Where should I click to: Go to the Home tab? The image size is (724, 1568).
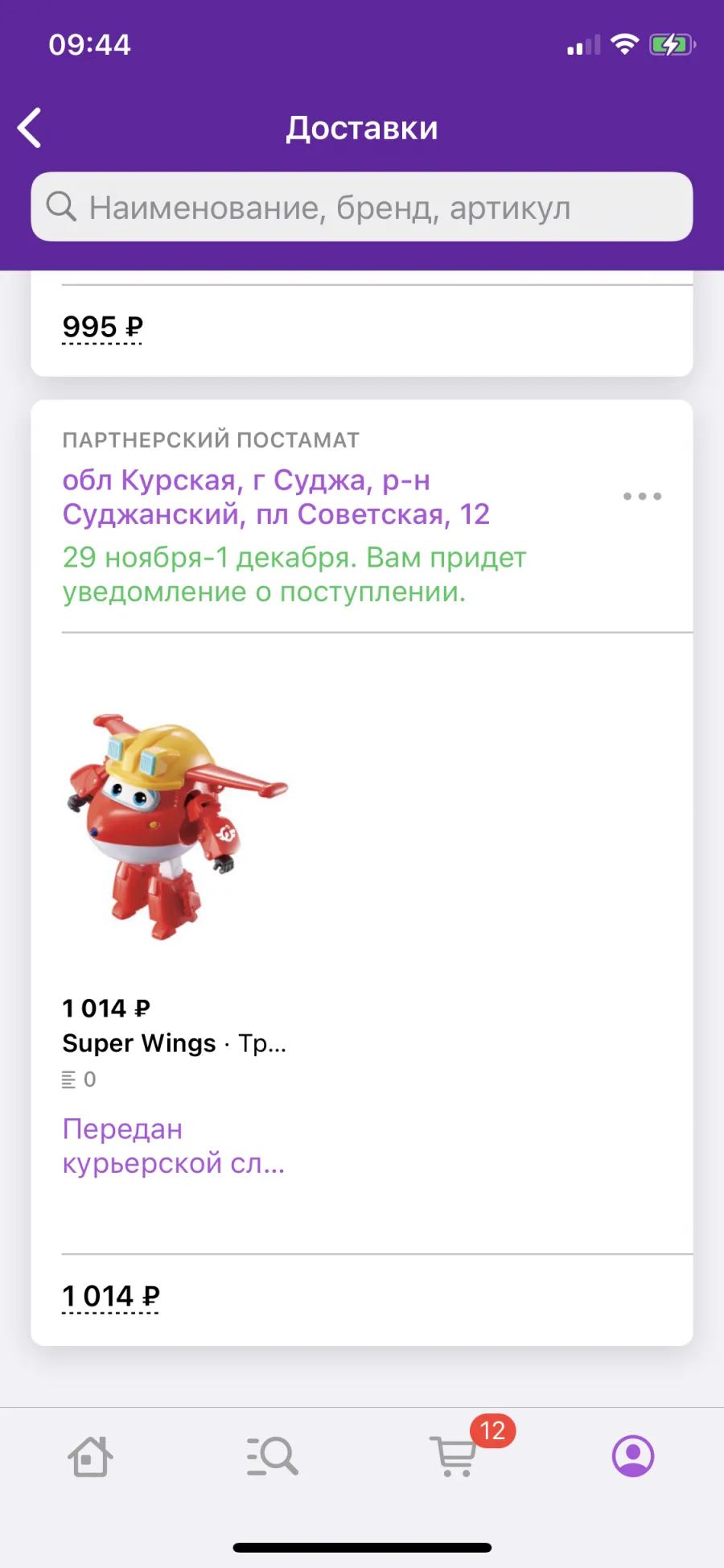tap(90, 1456)
